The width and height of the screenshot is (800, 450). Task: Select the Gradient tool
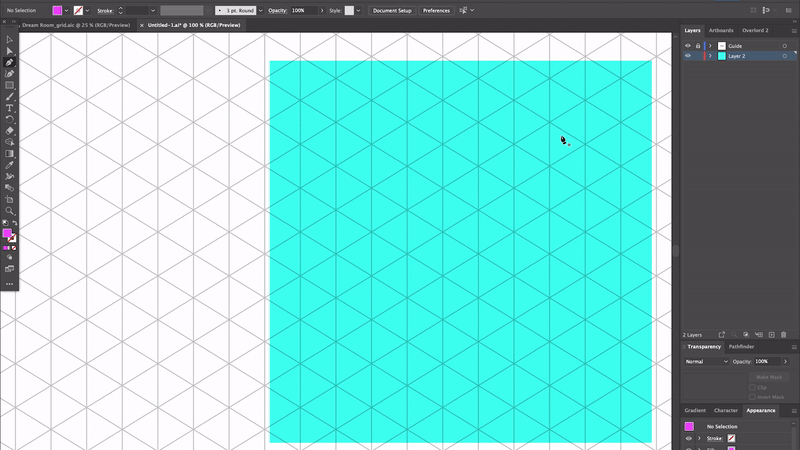click(9, 154)
